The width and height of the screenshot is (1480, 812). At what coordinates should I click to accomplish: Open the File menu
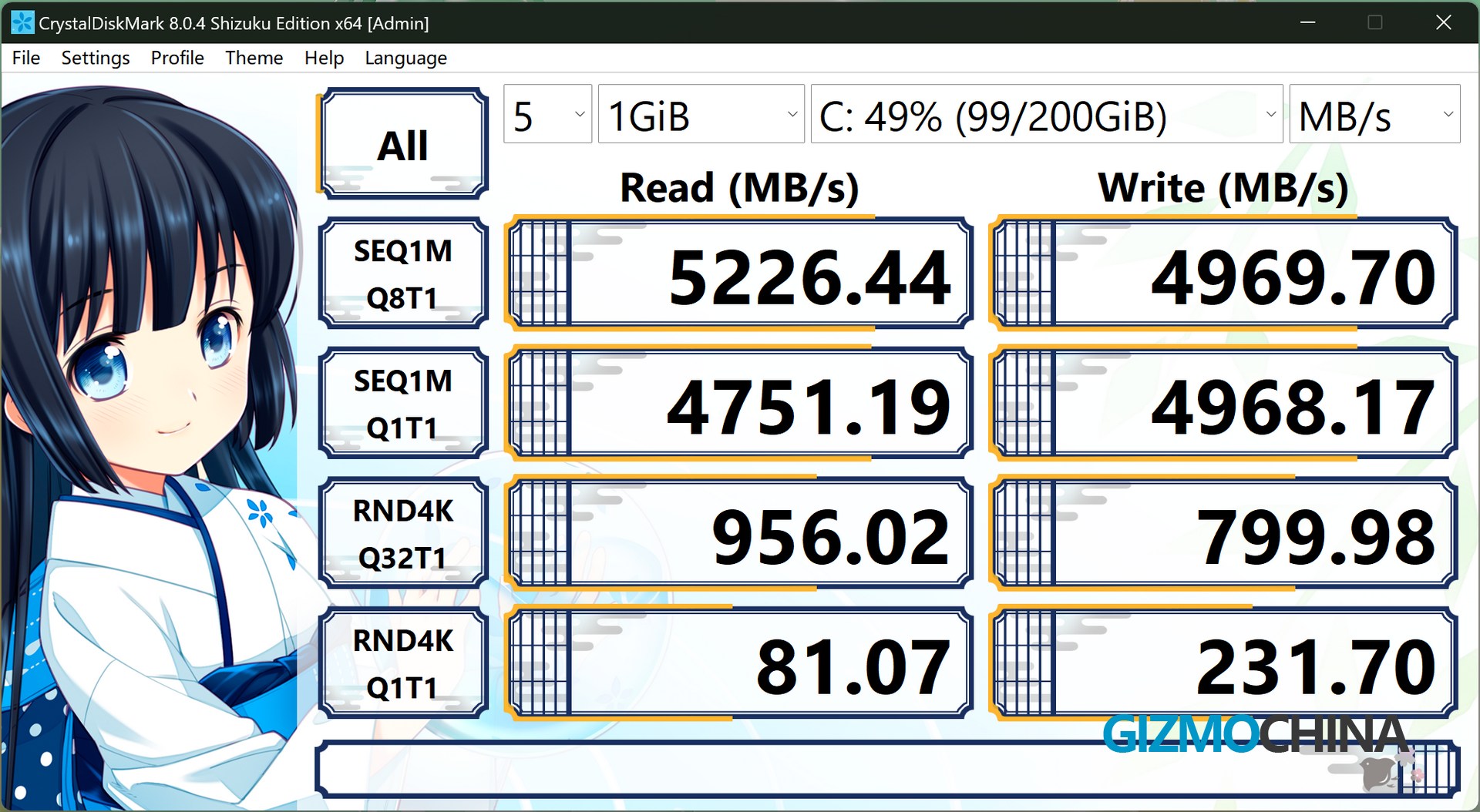pos(26,58)
